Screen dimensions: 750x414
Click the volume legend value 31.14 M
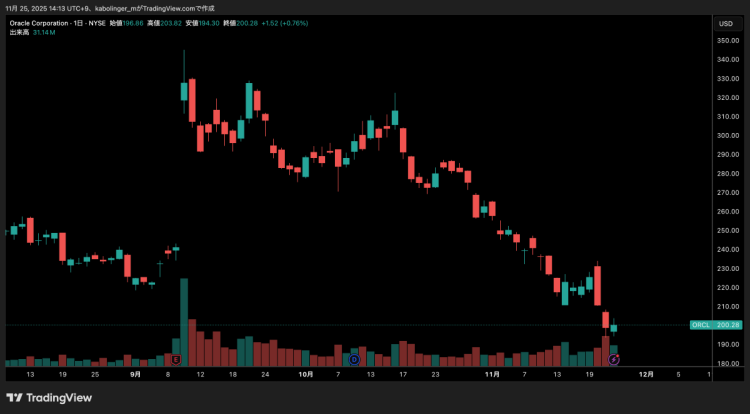[44, 31]
